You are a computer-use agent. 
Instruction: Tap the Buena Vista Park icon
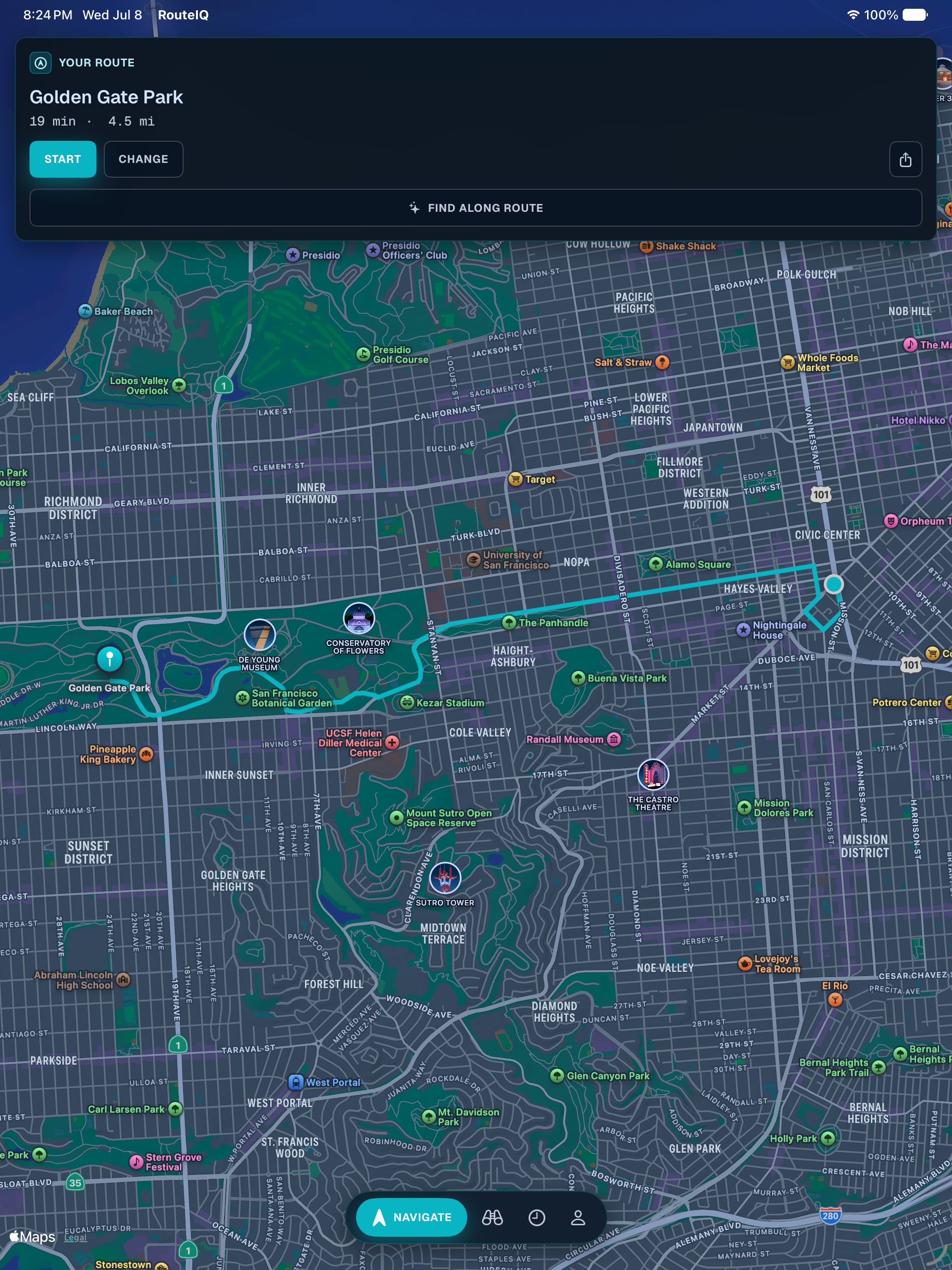(578, 678)
